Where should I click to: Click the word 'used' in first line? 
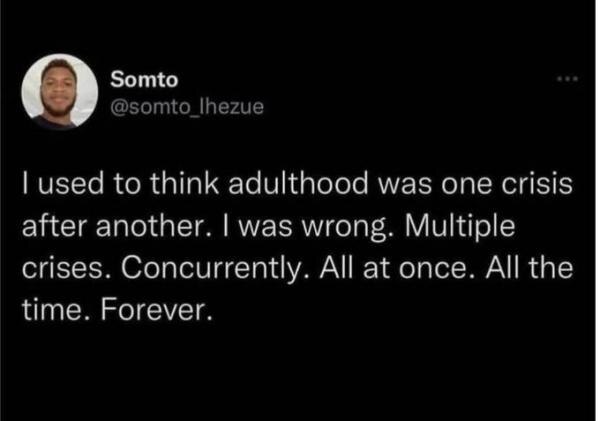pyautogui.click(x=71, y=183)
